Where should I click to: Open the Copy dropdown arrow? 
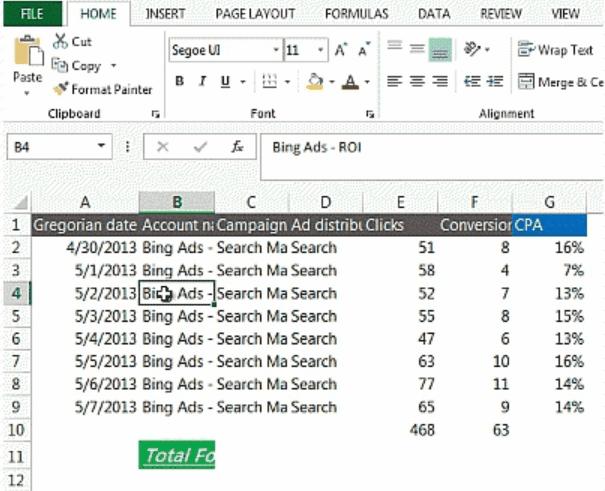coord(113,66)
